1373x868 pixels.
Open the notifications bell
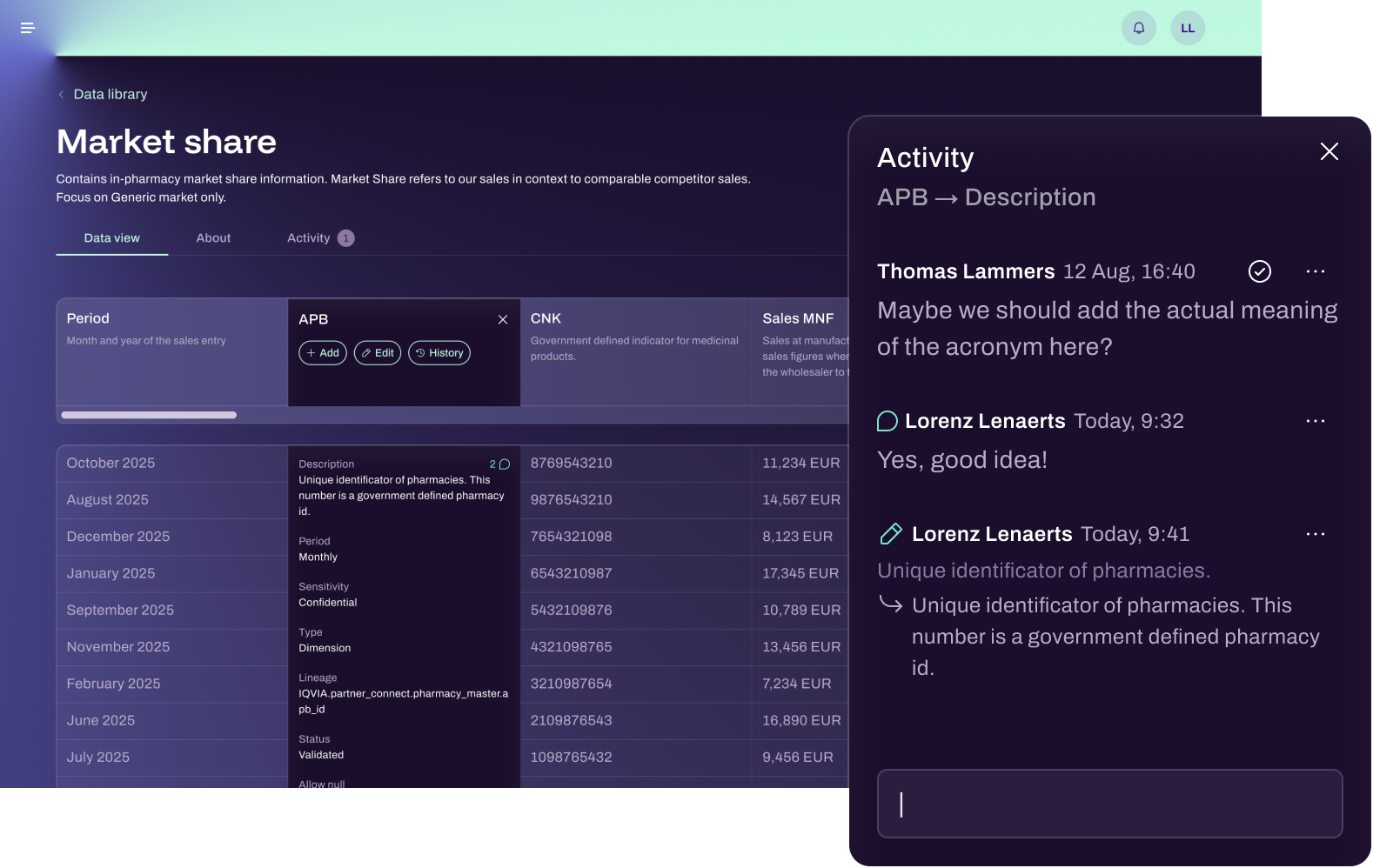(1138, 28)
